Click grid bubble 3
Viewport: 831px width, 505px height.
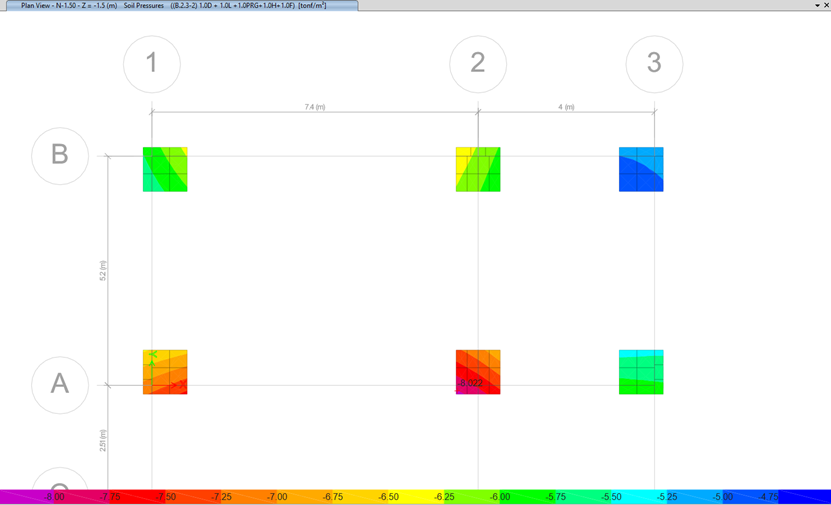[x=654, y=63]
